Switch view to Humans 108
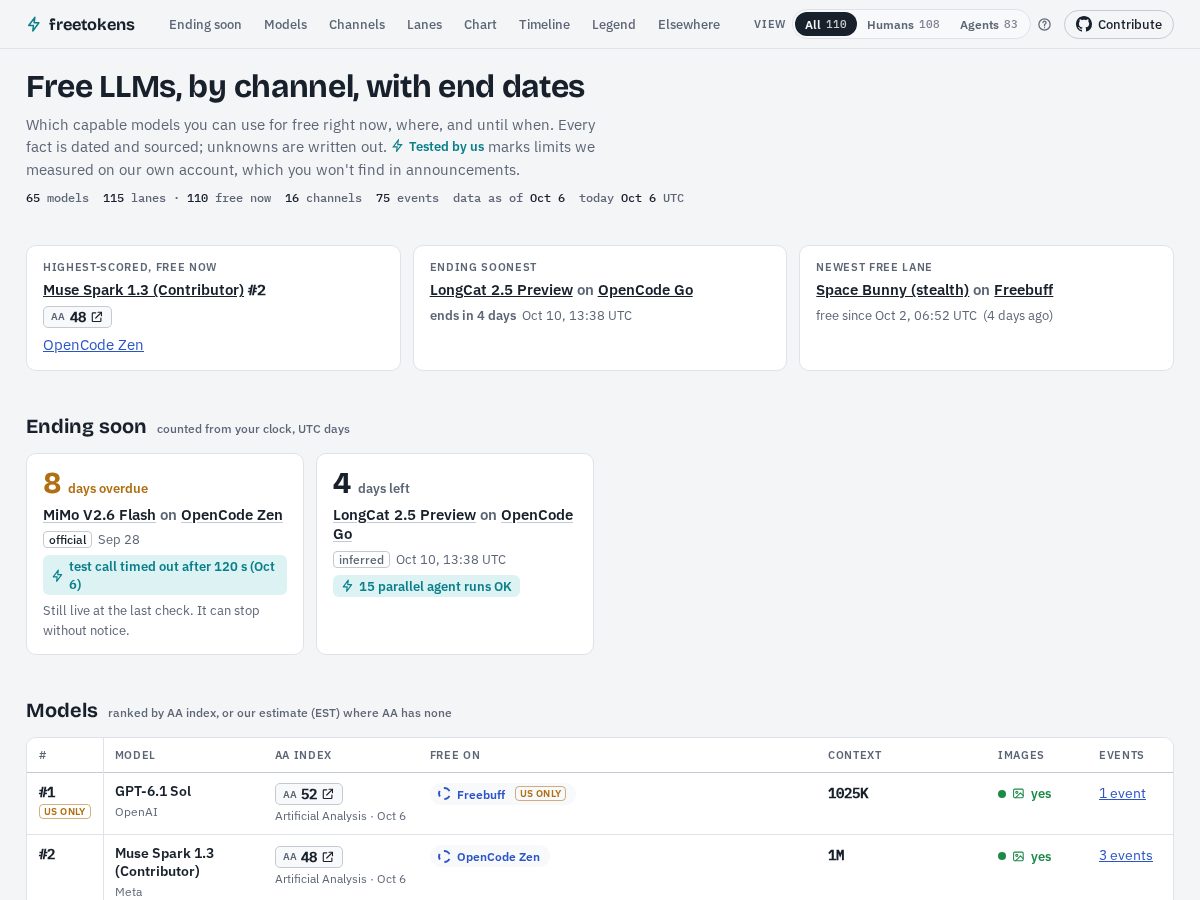This screenshot has width=1200, height=900. pos(903,24)
